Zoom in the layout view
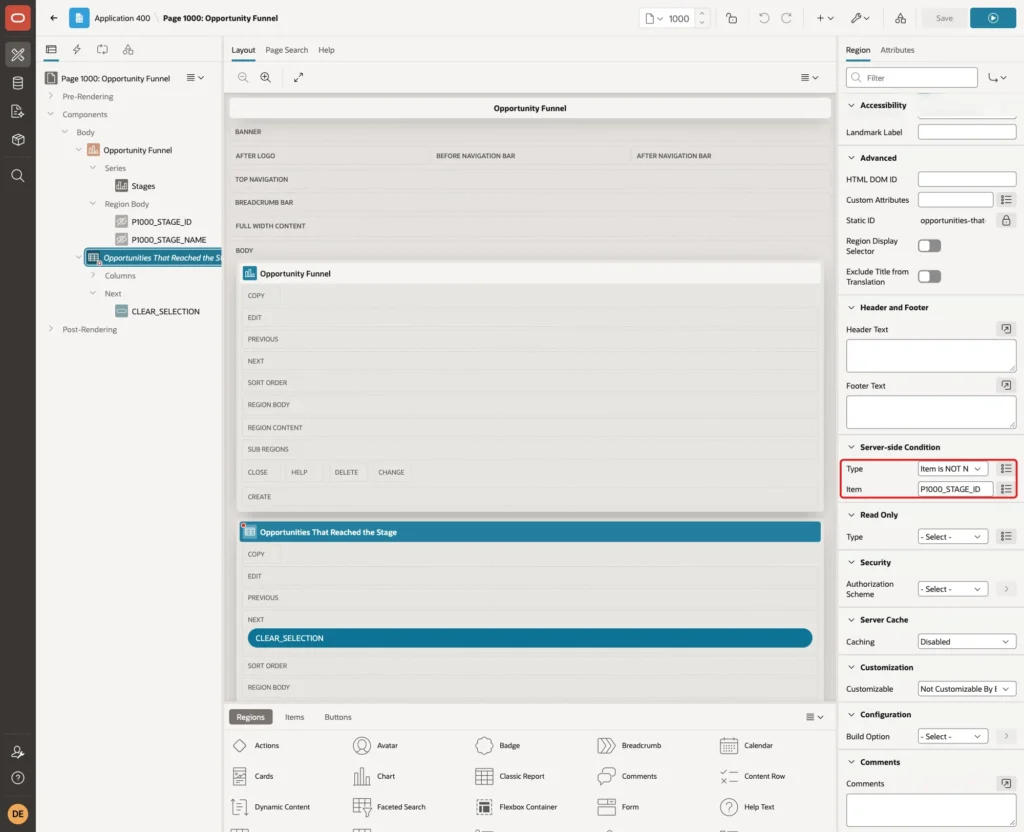Viewport: 1024px width, 832px height. 266,77
